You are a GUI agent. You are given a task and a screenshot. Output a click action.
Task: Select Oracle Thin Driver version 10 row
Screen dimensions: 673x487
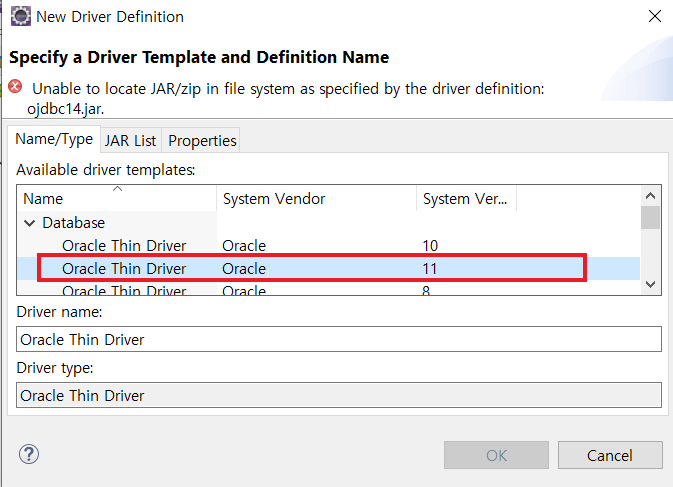[329, 246]
